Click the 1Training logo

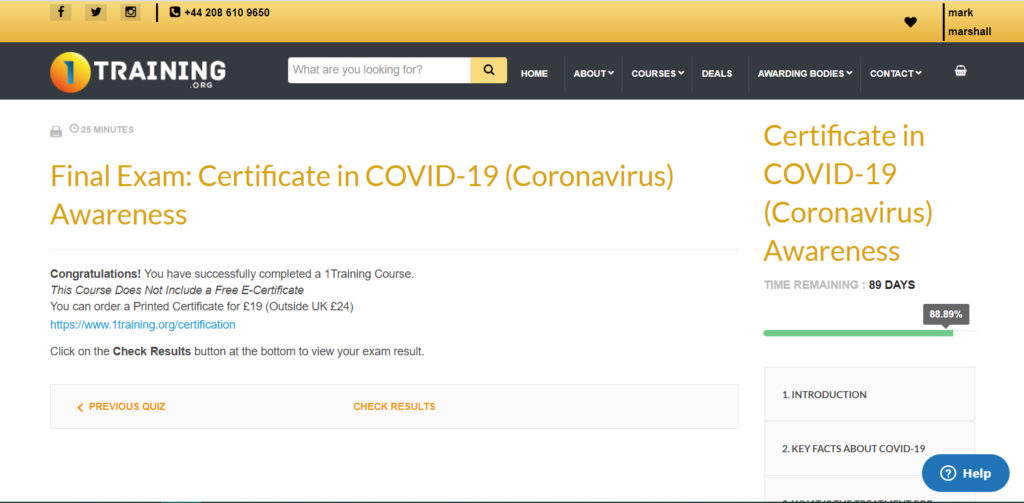(x=138, y=72)
